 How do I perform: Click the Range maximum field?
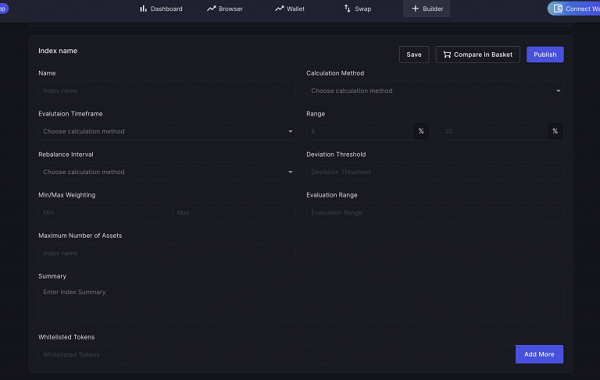[x=494, y=131]
